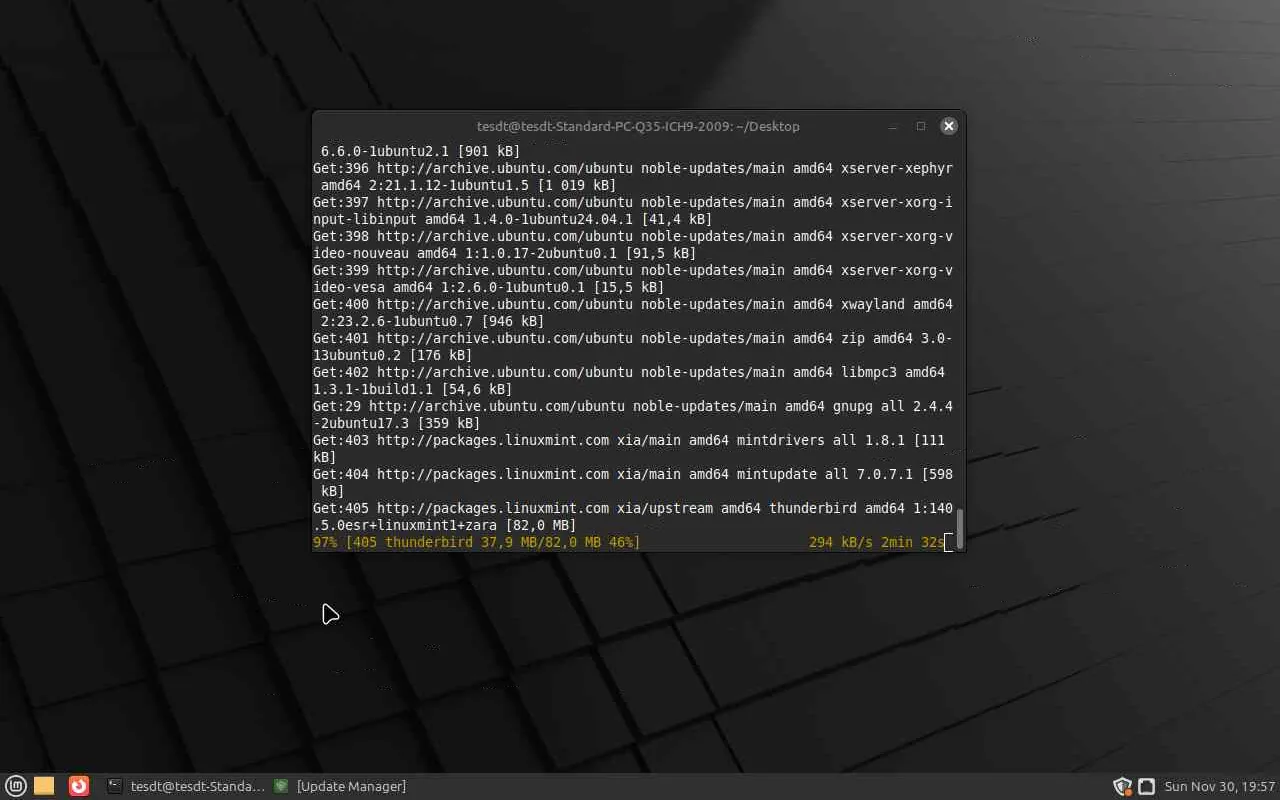
Task: Launch the Files folder icon in the panel
Action: click(44, 786)
